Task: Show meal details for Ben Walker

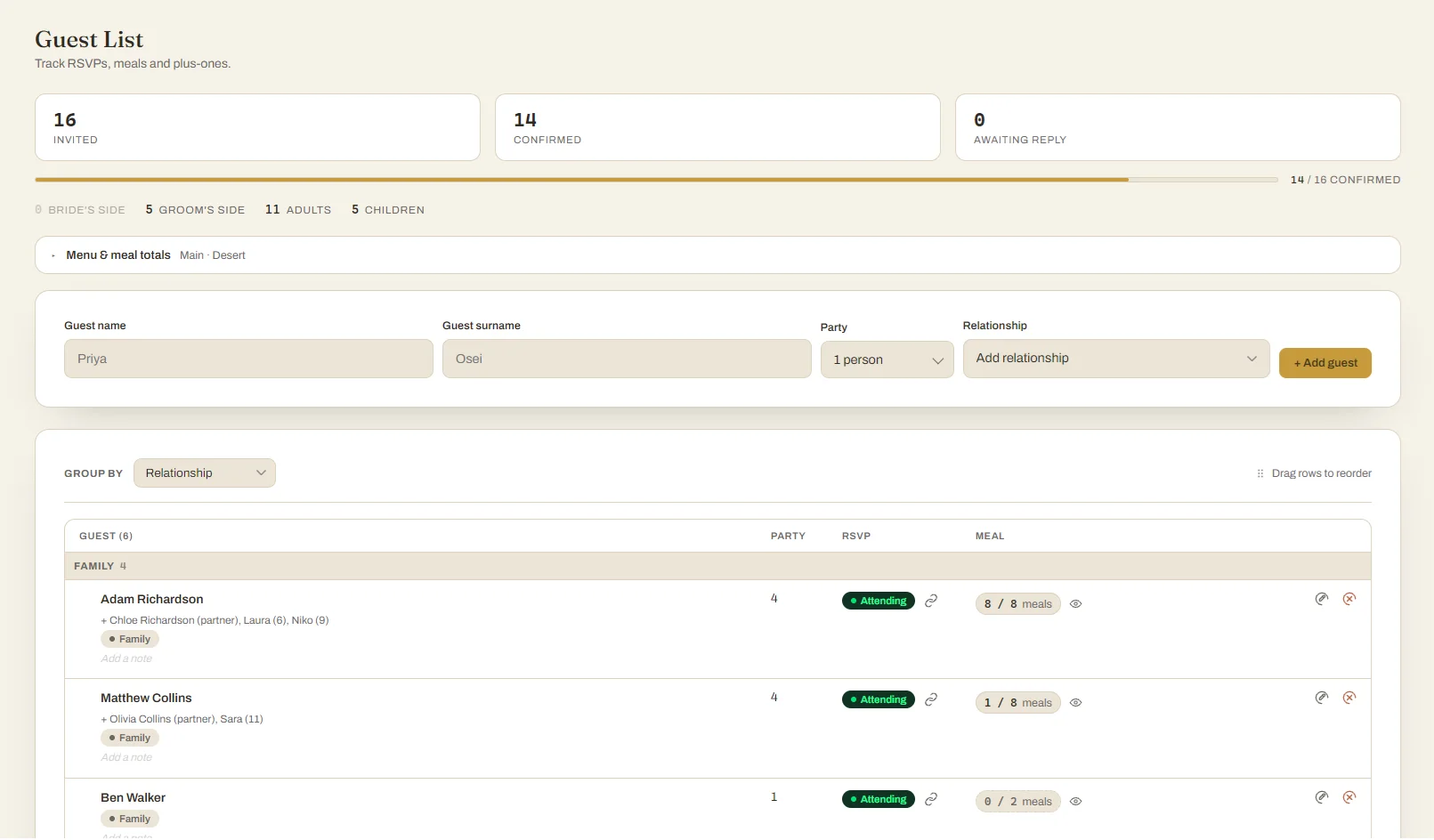Action: click(1075, 801)
